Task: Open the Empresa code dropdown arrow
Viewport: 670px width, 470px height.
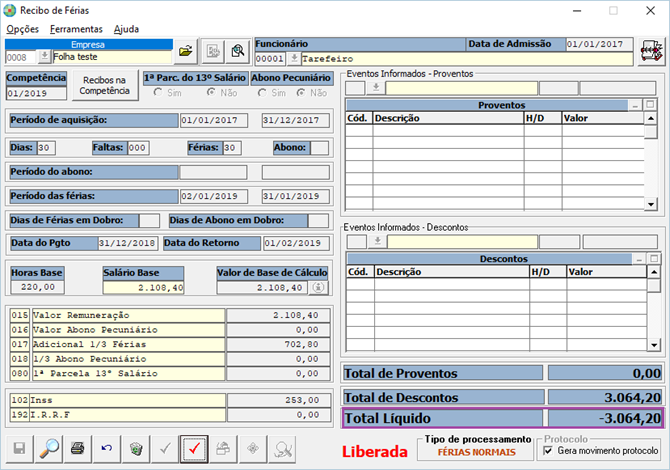Action: click(44, 57)
